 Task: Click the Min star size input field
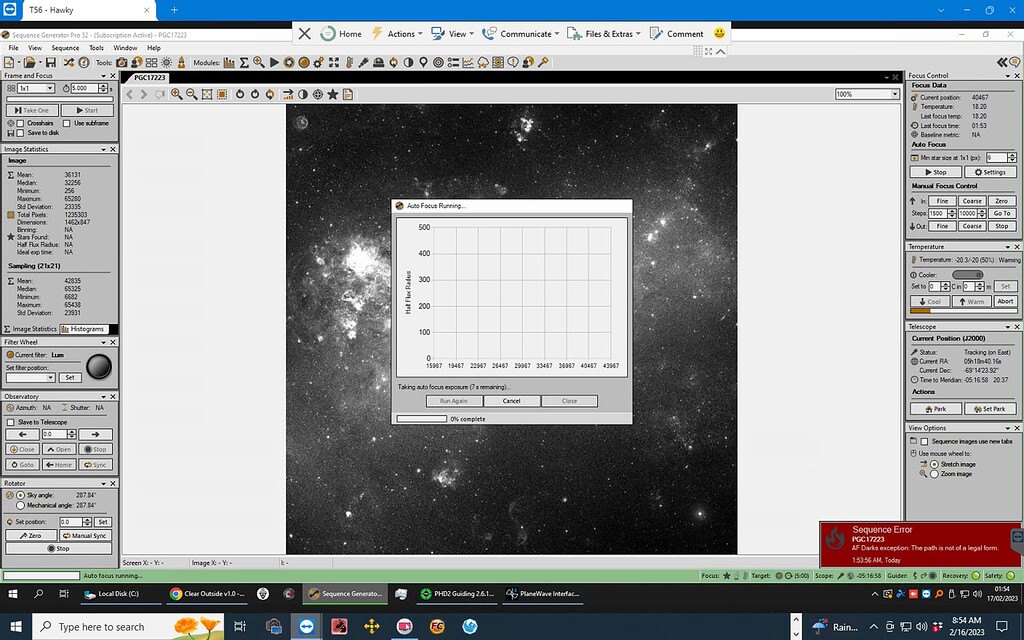997,157
